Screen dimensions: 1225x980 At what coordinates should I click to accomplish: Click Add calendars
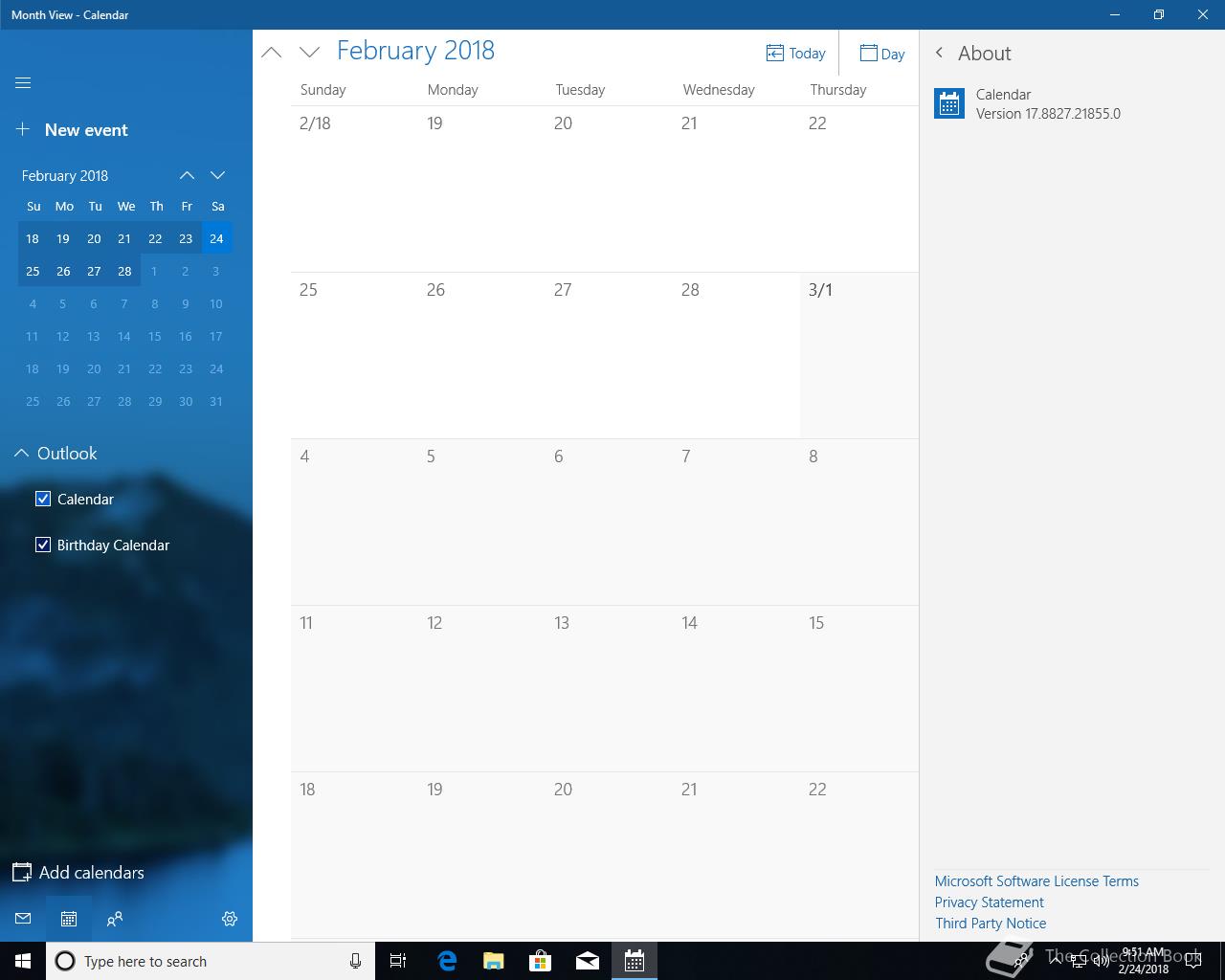pos(78,873)
